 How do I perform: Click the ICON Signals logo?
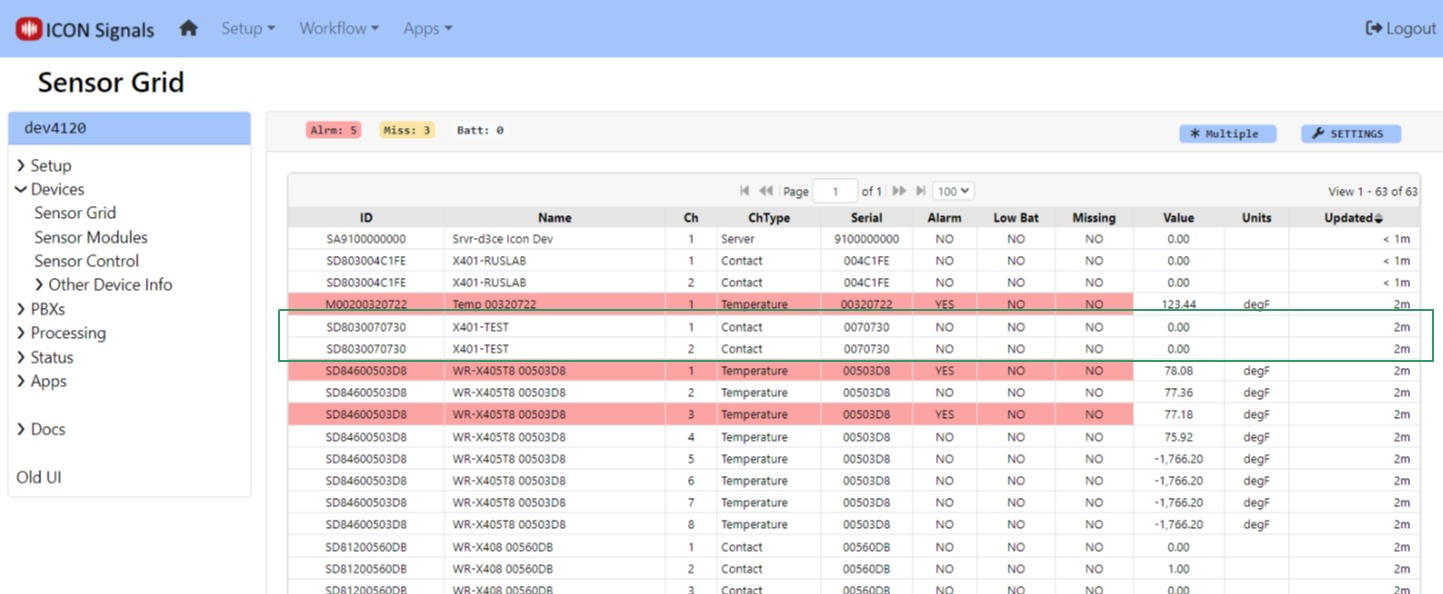[x=86, y=29]
